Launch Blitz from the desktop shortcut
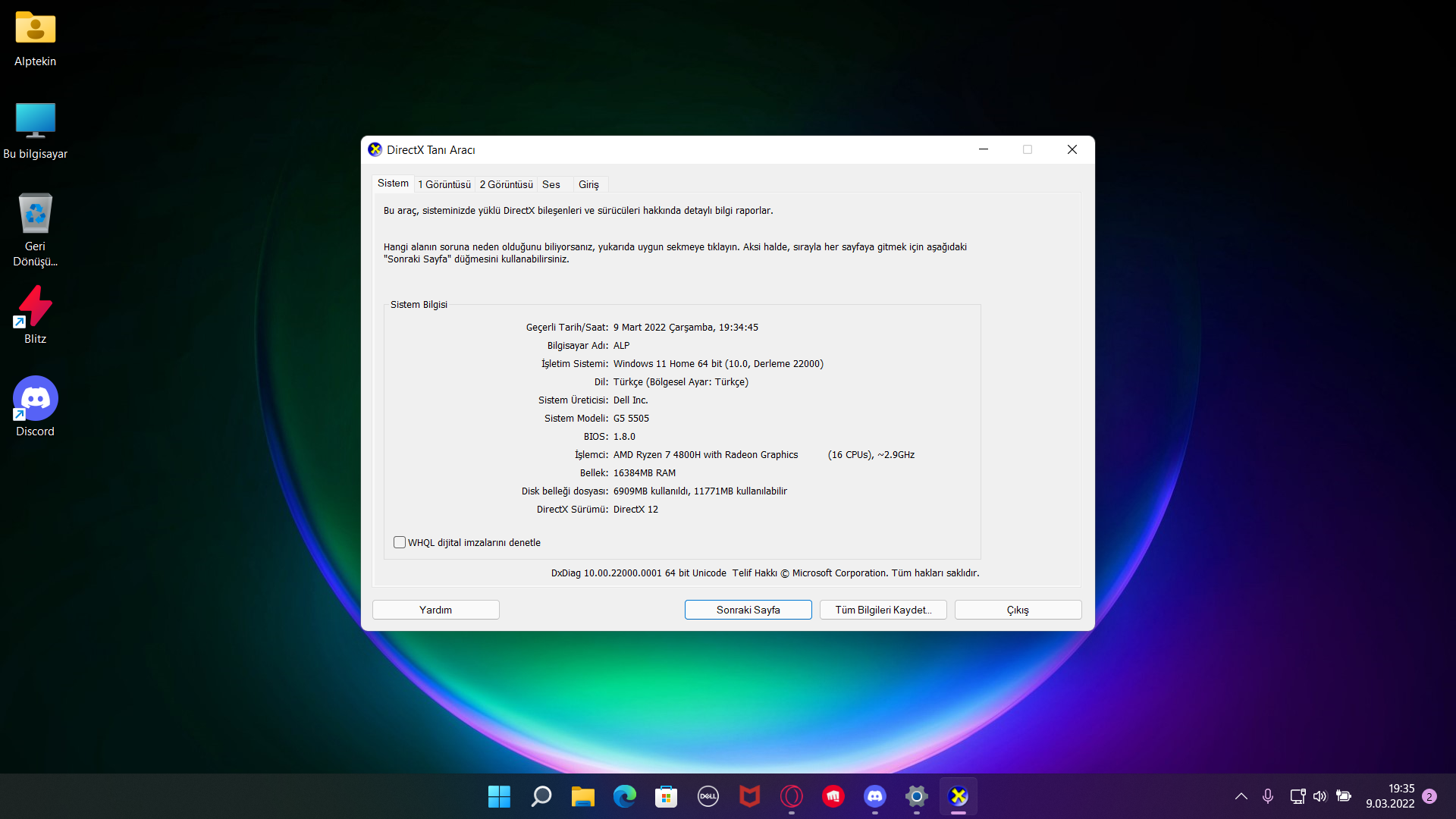1456x819 pixels. point(35,315)
